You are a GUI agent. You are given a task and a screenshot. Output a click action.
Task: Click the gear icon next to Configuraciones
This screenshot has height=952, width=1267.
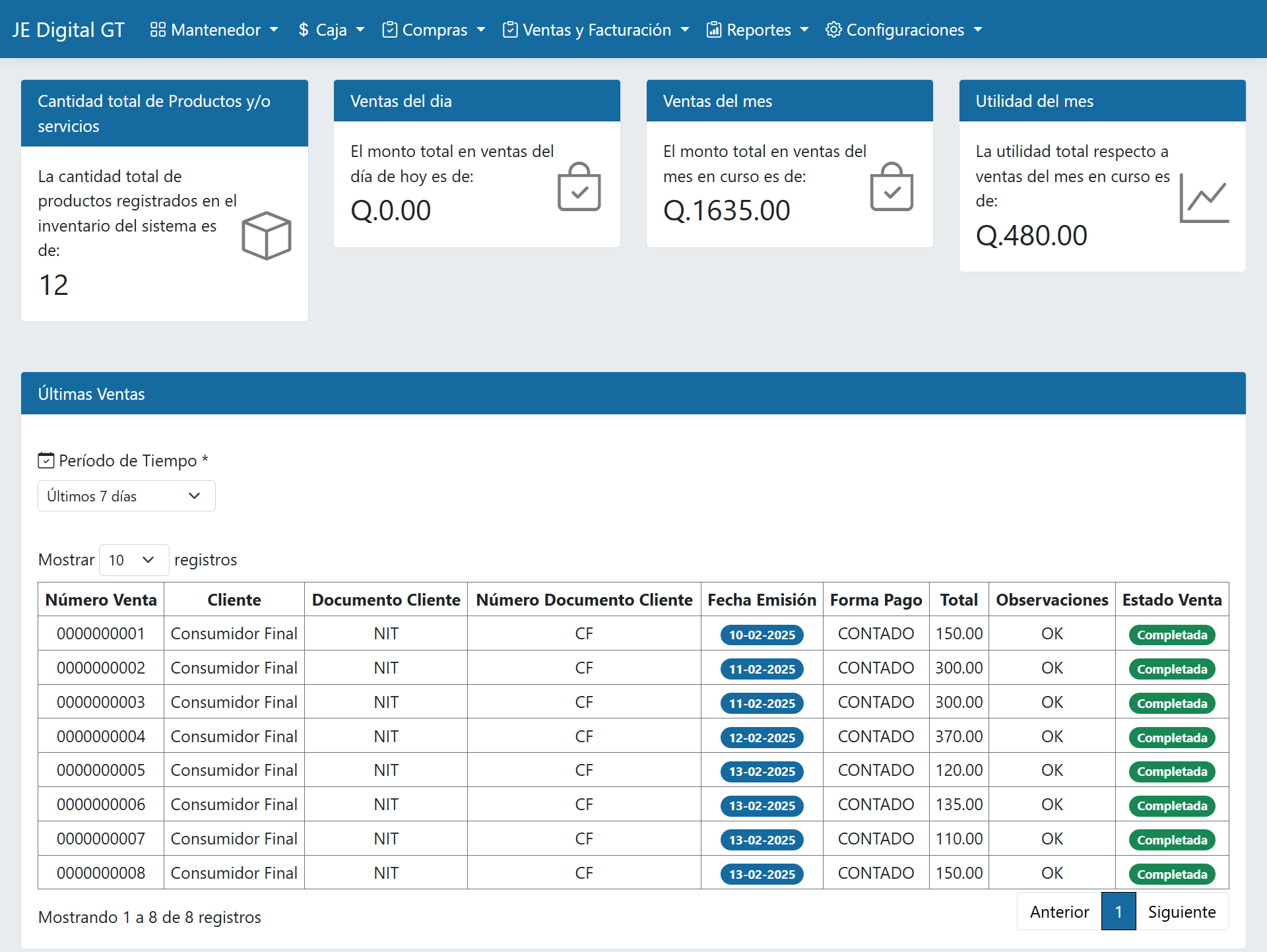click(x=833, y=30)
